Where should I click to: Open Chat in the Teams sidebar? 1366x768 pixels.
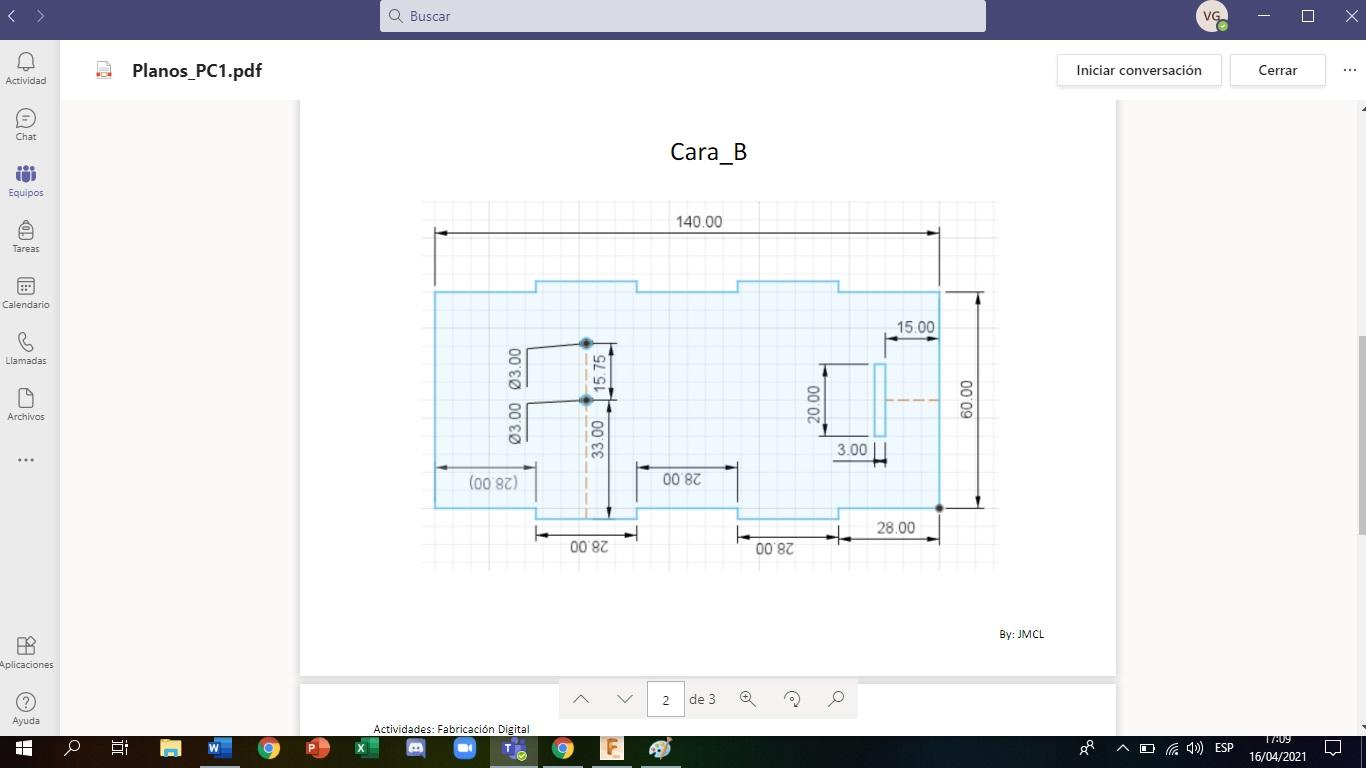[x=26, y=124]
